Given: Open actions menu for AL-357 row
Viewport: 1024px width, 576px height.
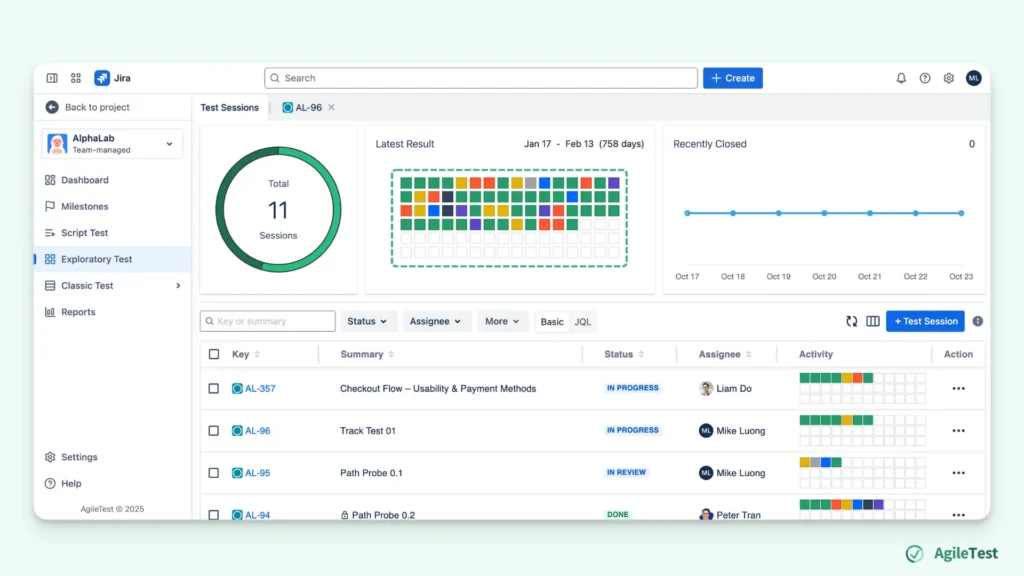Looking at the screenshot, I should point(958,389).
